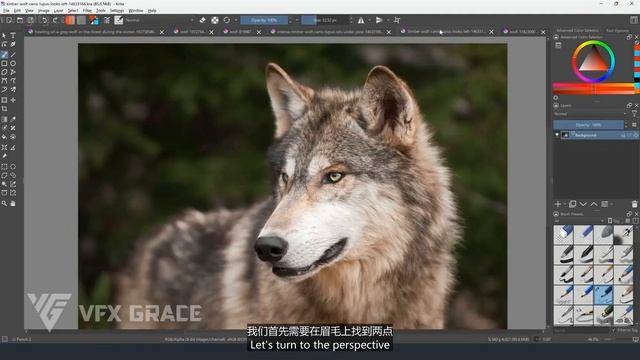This screenshot has width=640, height=360.
Task: Delete layer with the trash icon
Action: [x=634, y=204]
